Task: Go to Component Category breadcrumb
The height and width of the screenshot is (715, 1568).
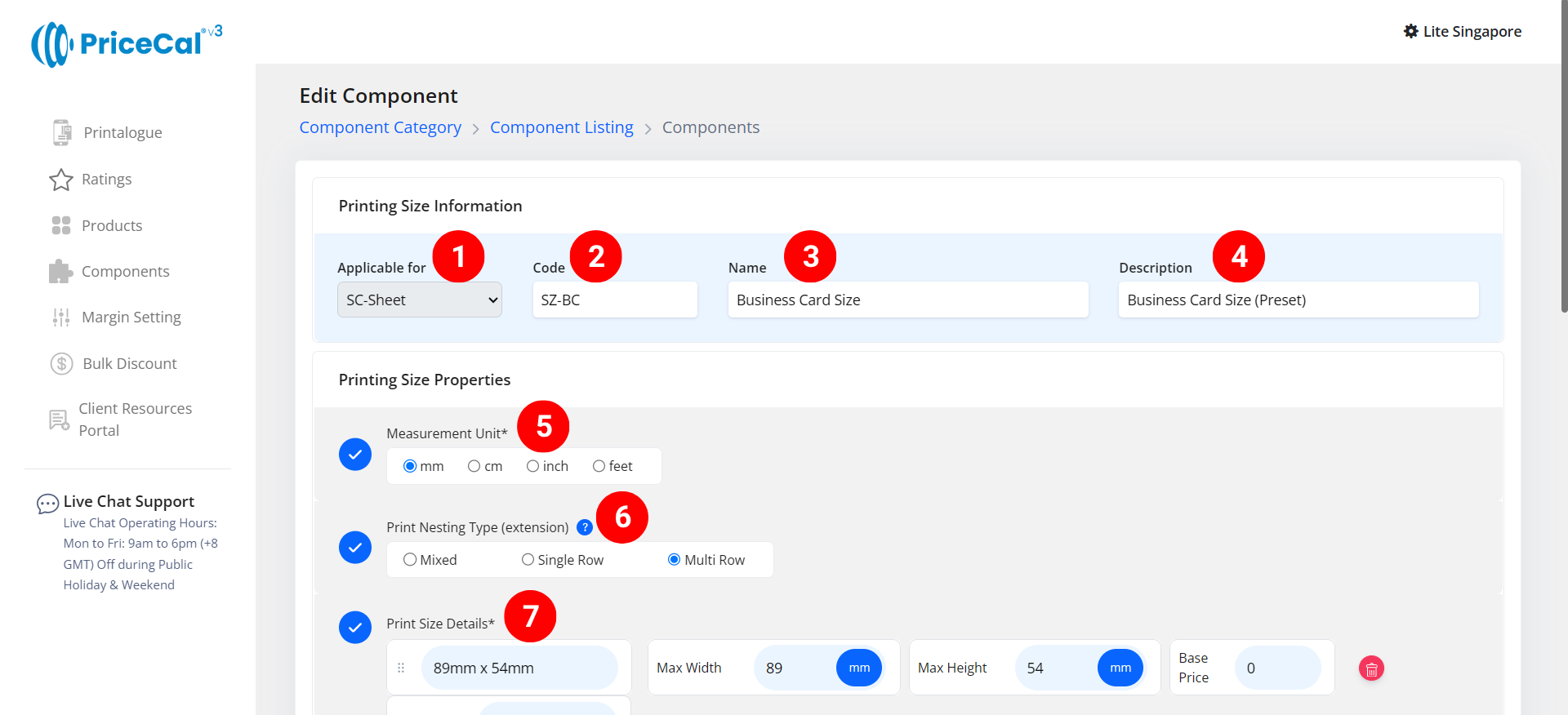Action: [x=380, y=127]
